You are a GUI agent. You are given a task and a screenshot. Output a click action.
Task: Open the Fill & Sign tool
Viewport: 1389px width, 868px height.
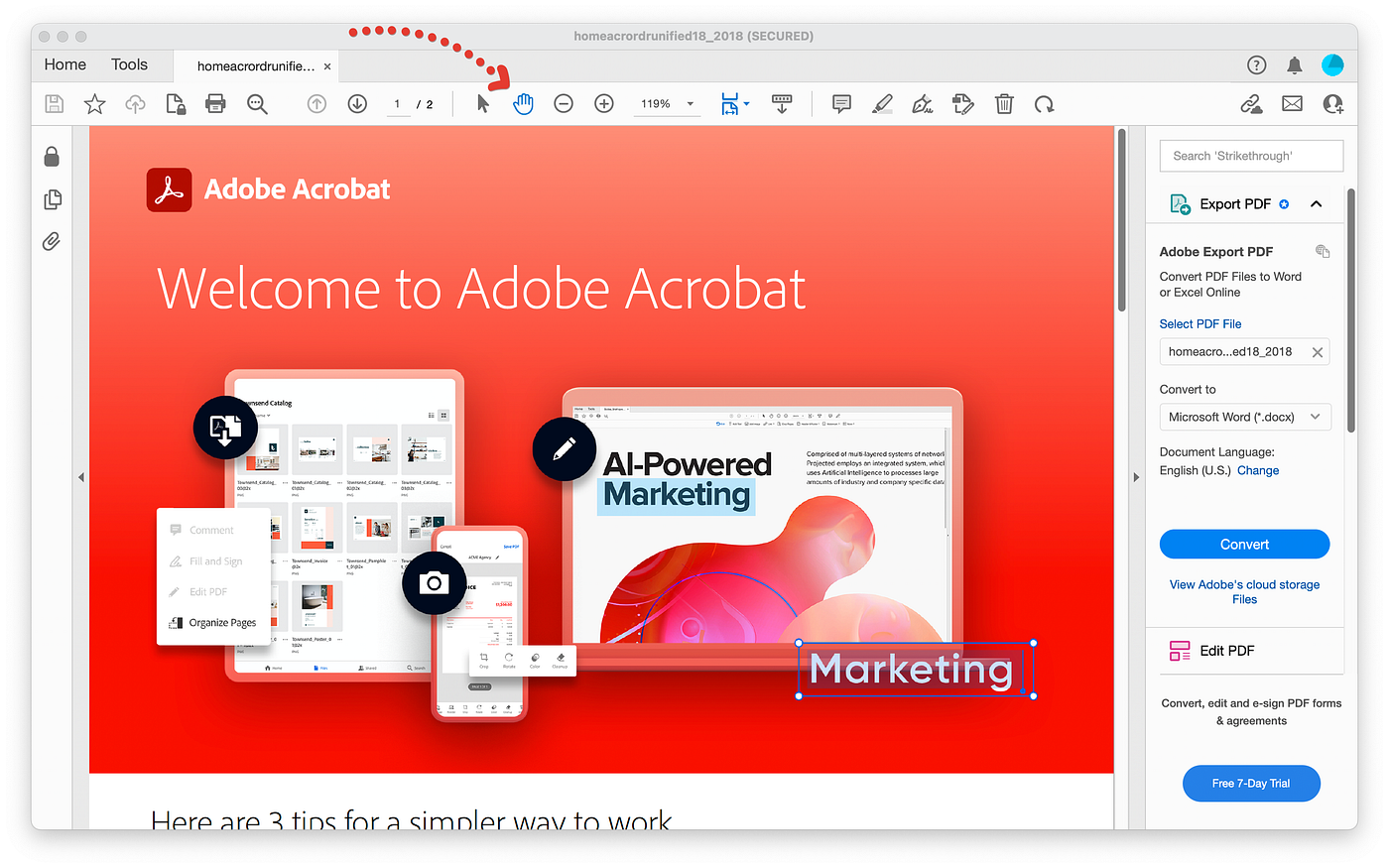pos(921,103)
